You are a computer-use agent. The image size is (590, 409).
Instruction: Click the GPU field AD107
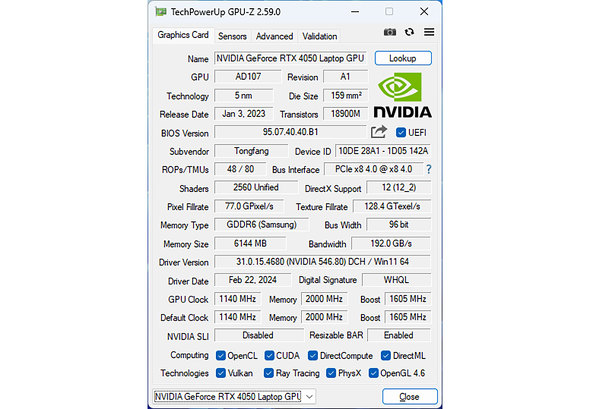coord(248,77)
